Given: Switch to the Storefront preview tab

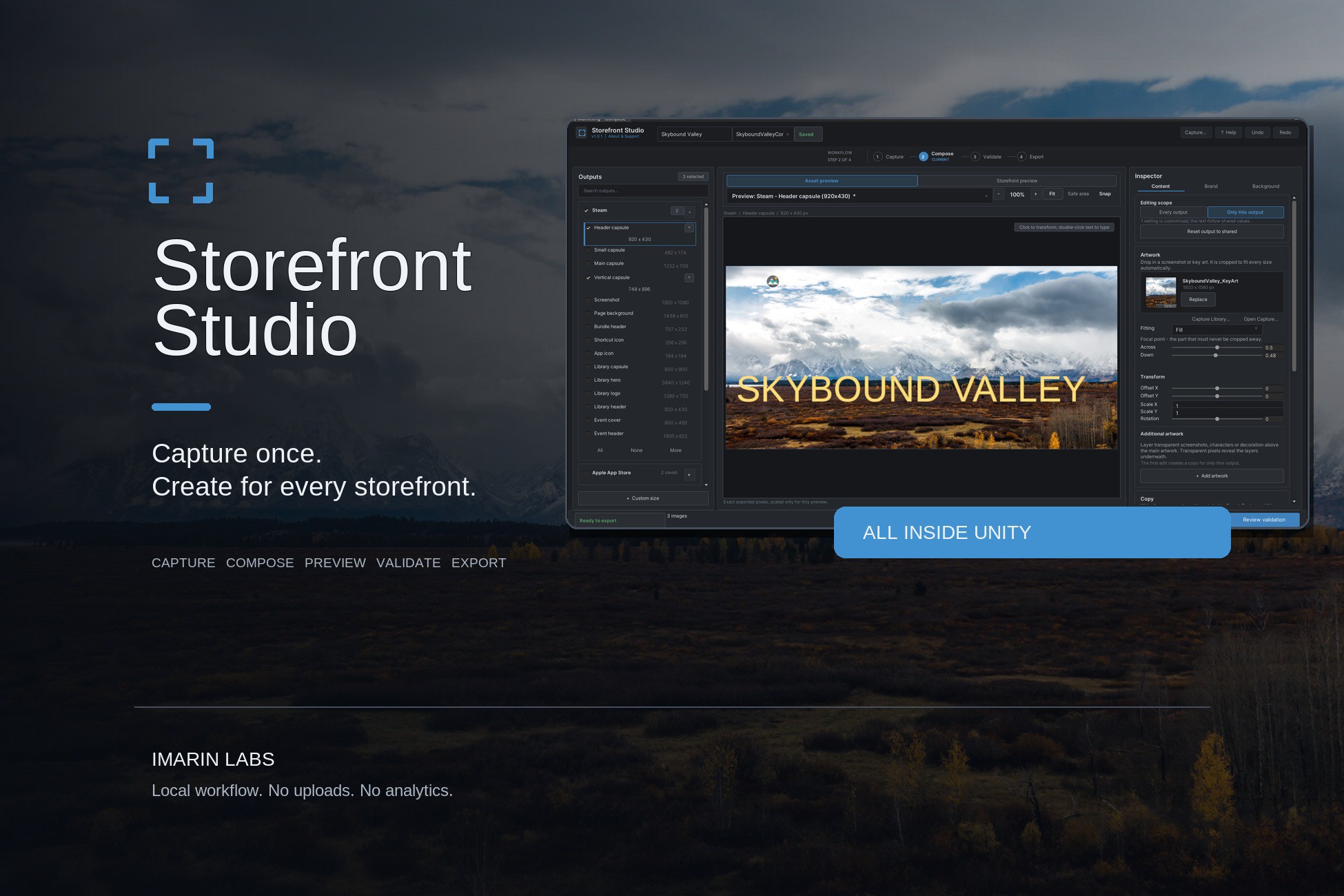Looking at the screenshot, I should pos(1017,181).
